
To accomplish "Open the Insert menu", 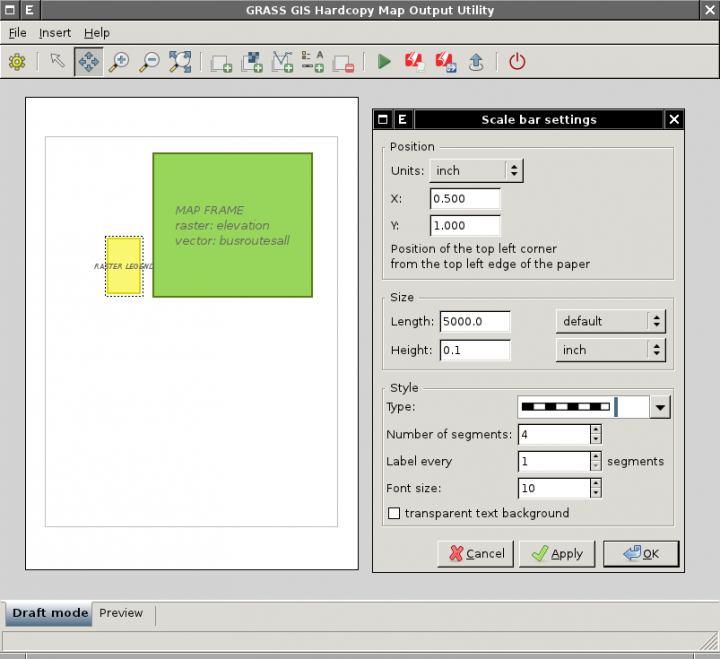I will pyautogui.click(x=55, y=33).
